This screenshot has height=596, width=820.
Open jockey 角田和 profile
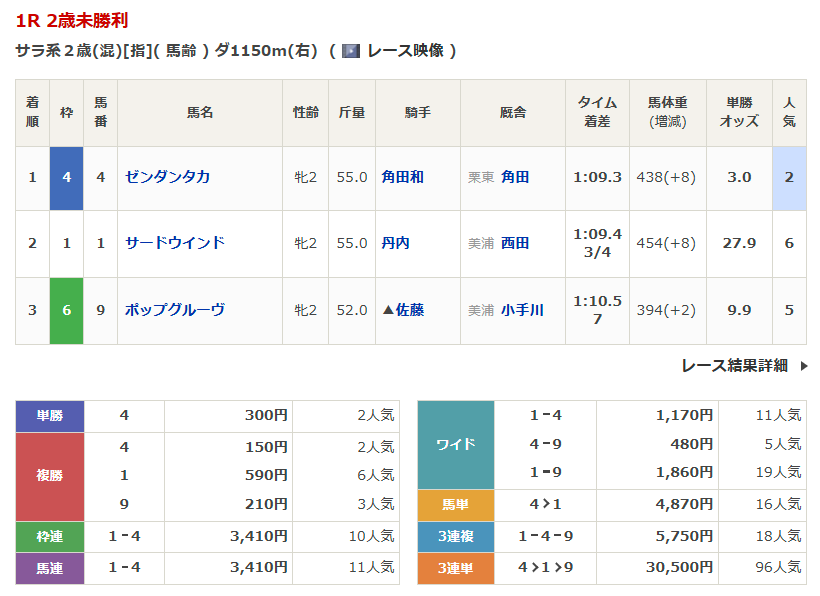402,177
